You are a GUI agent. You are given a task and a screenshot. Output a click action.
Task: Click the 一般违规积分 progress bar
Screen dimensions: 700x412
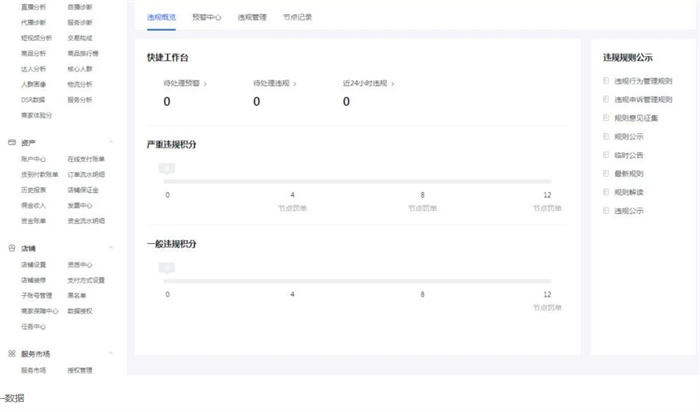(357, 281)
